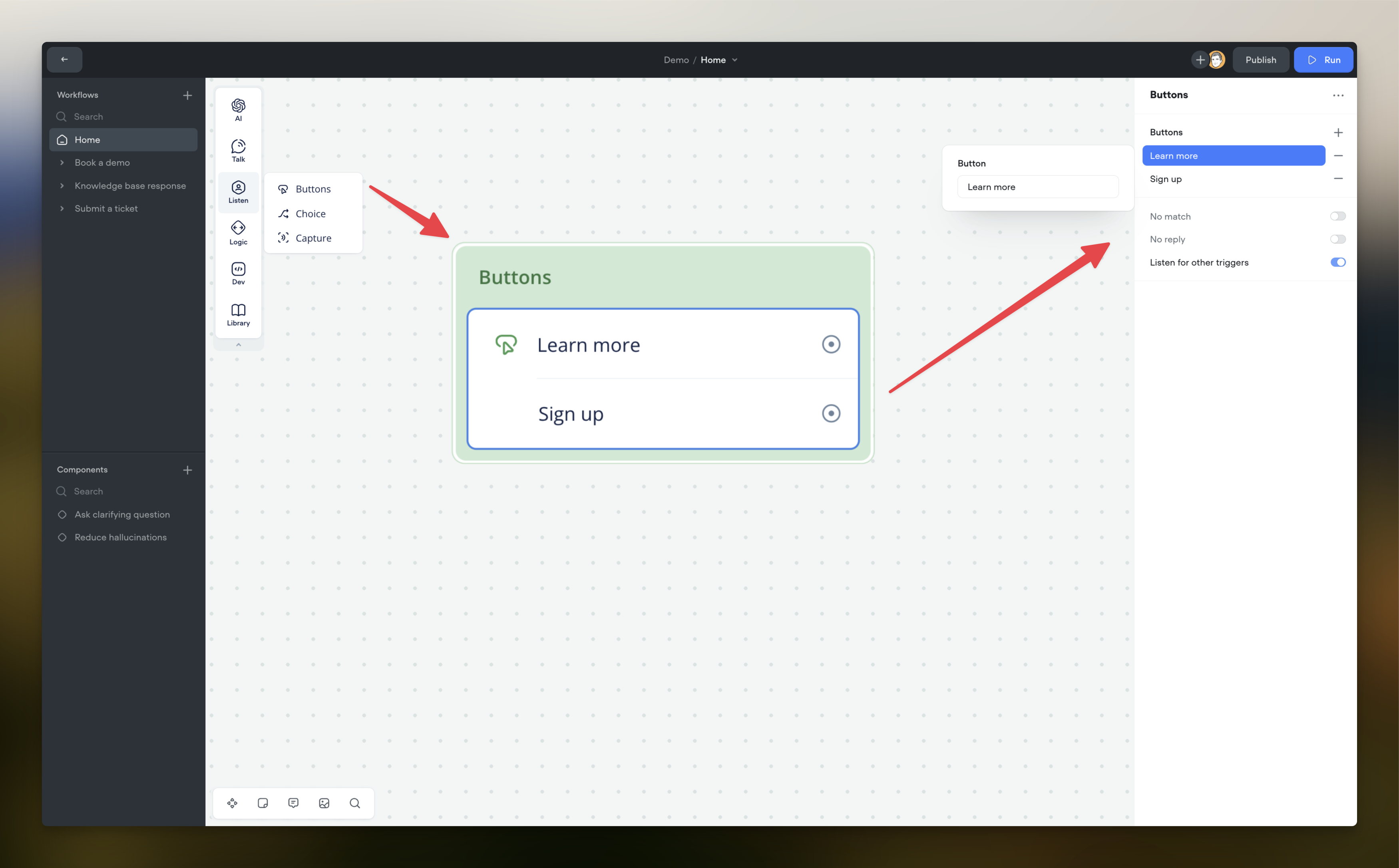
Task: Select the Dev tool
Action: [238, 273]
